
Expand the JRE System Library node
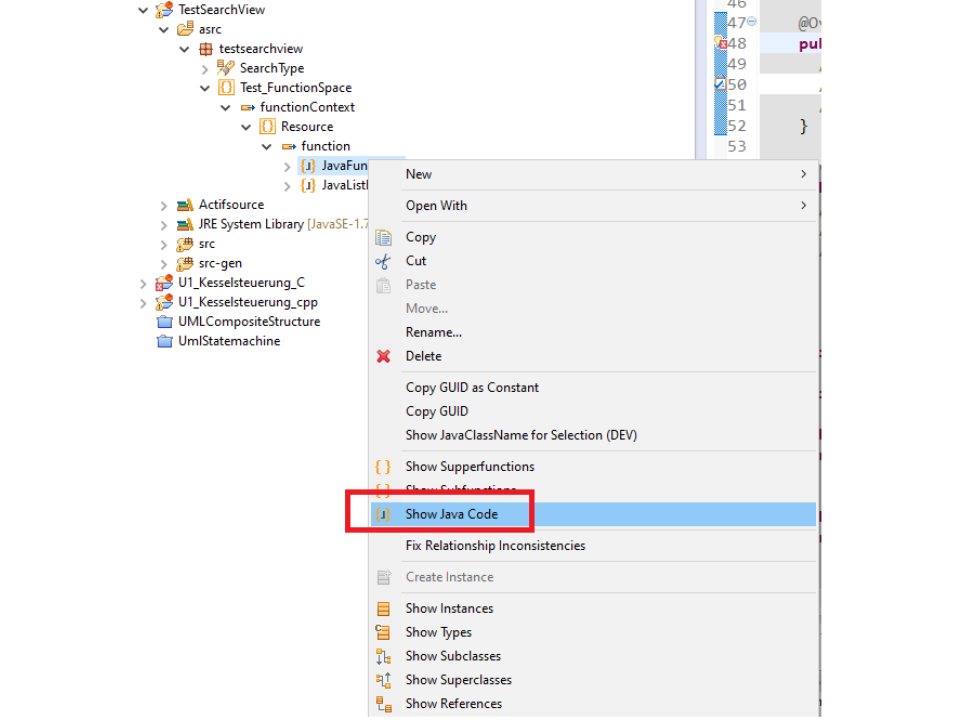click(164, 225)
